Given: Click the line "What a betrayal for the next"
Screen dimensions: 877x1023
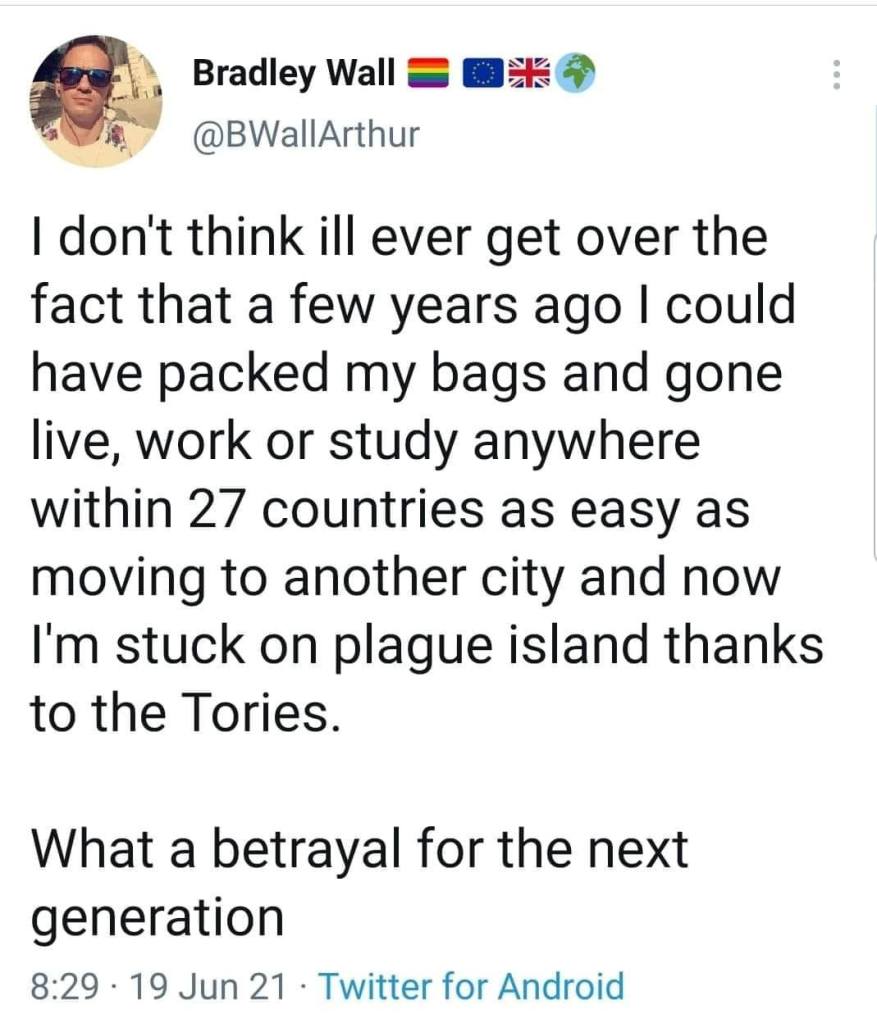Looking at the screenshot, I should [x=360, y=848].
